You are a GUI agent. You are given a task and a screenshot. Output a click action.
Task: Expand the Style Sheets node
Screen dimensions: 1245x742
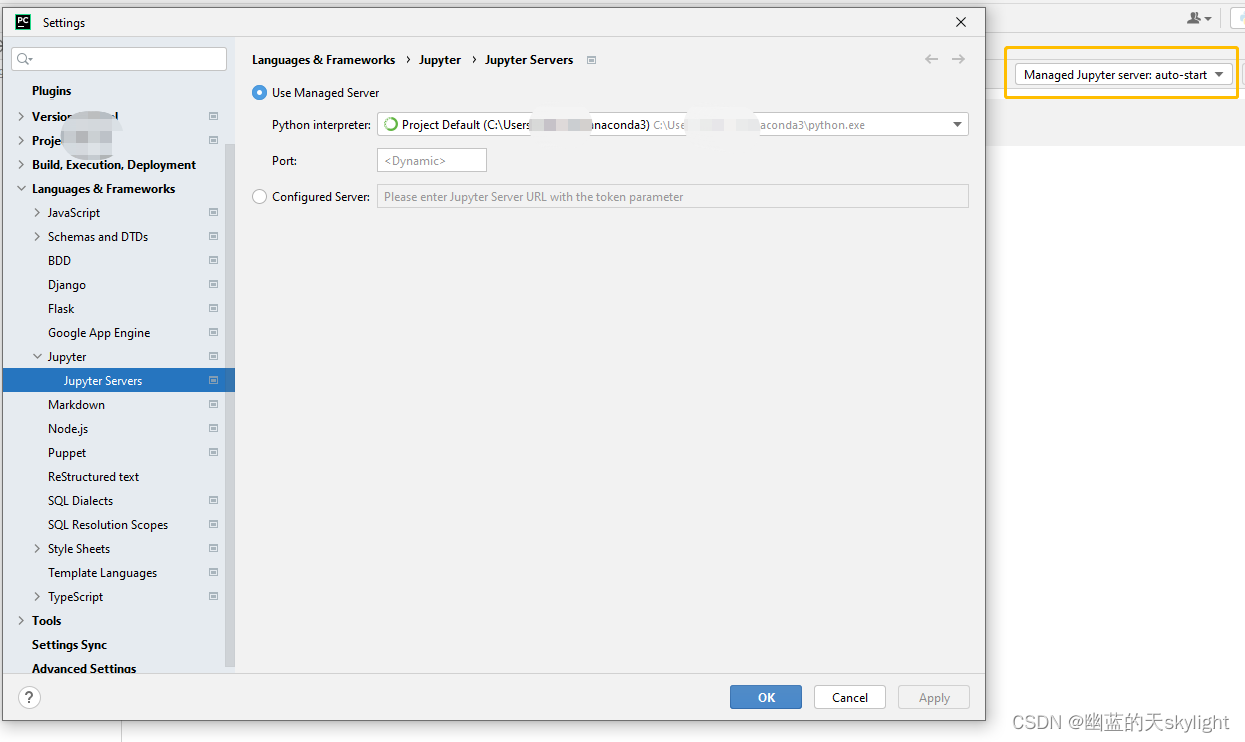(37, 549)
